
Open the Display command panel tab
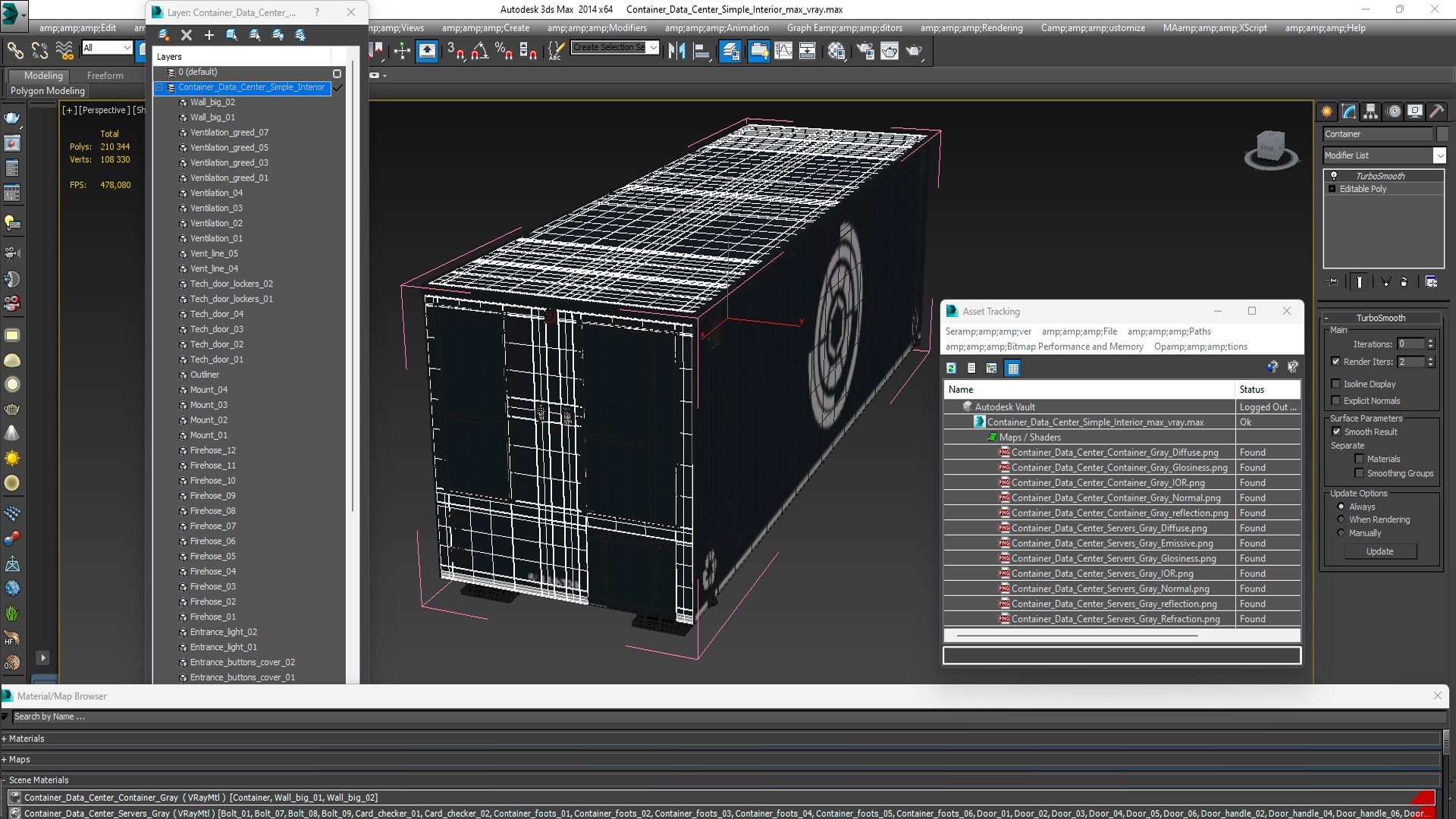click(1415, 111)
